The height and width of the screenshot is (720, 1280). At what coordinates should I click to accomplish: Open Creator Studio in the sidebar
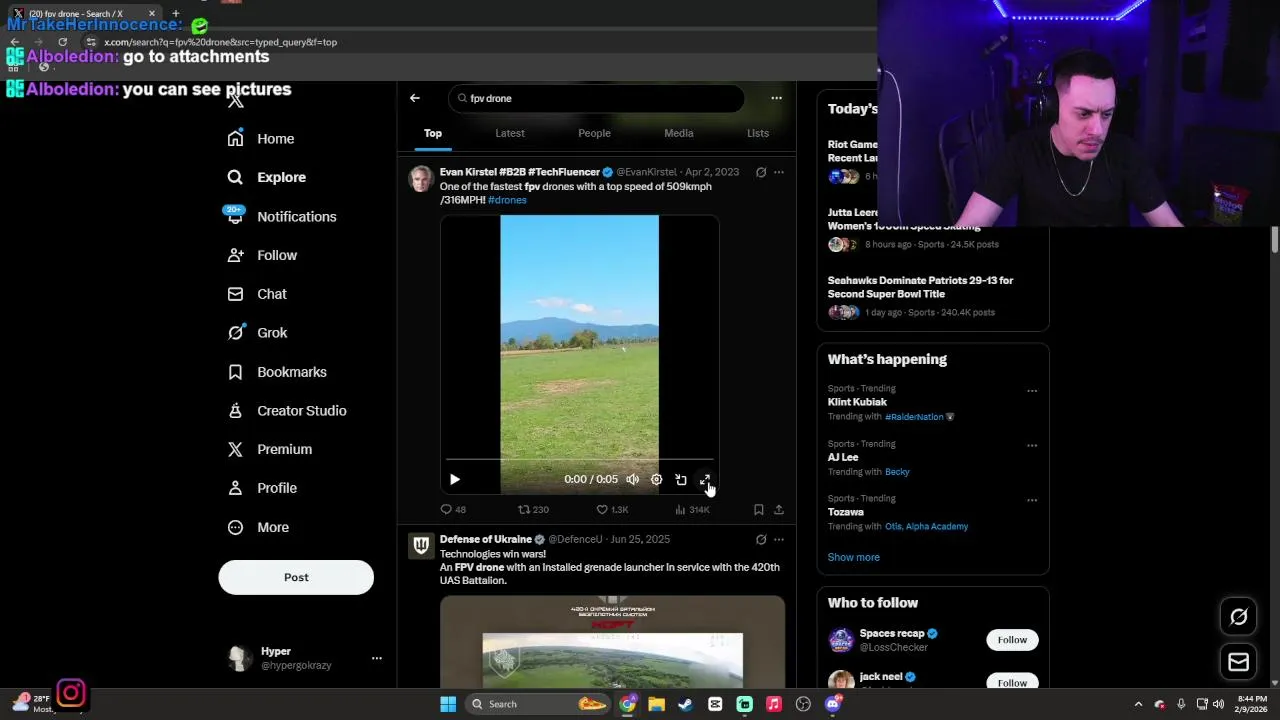click(288, 411)
